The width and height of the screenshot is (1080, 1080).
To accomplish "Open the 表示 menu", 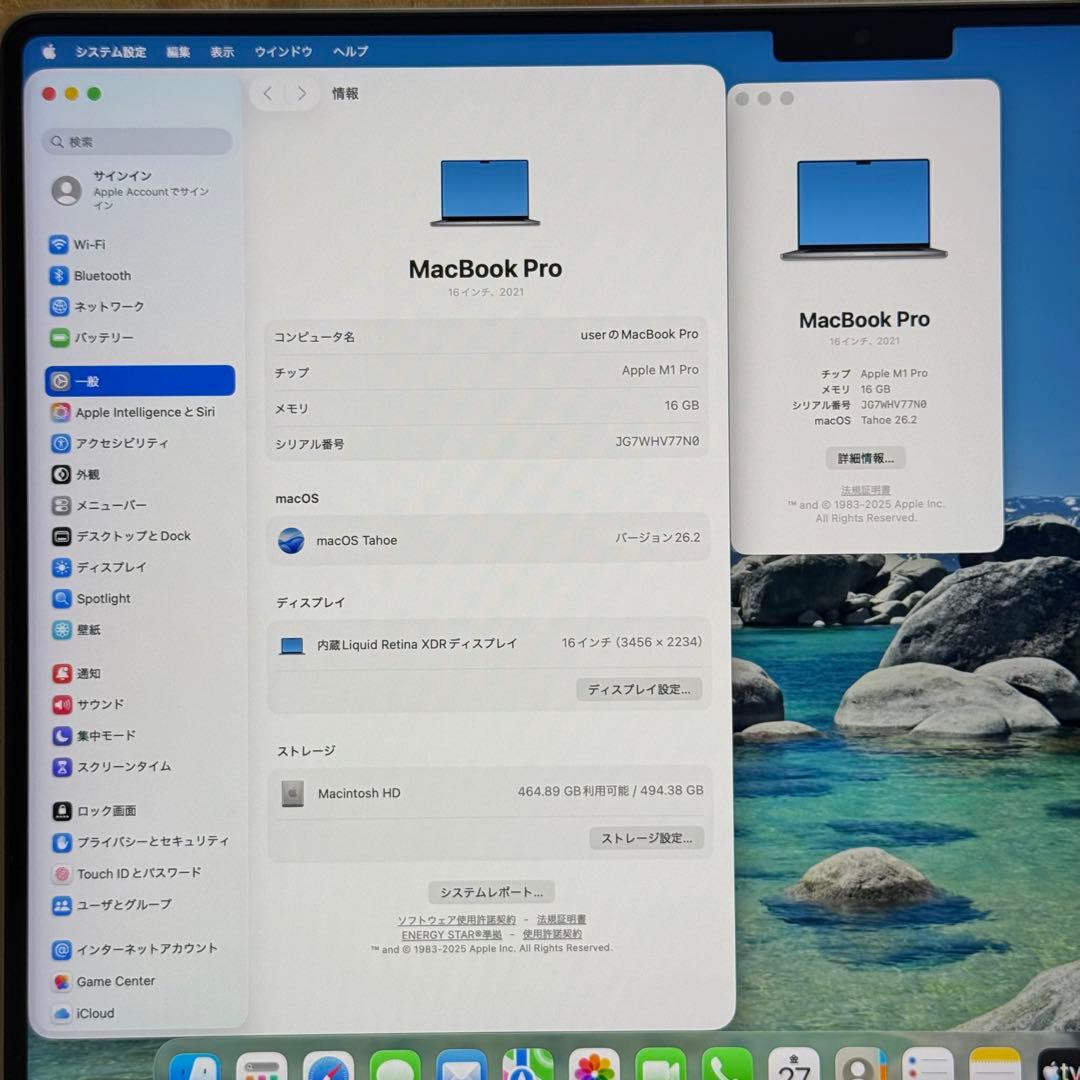I will pyautogui.click(x=222, y=52).
